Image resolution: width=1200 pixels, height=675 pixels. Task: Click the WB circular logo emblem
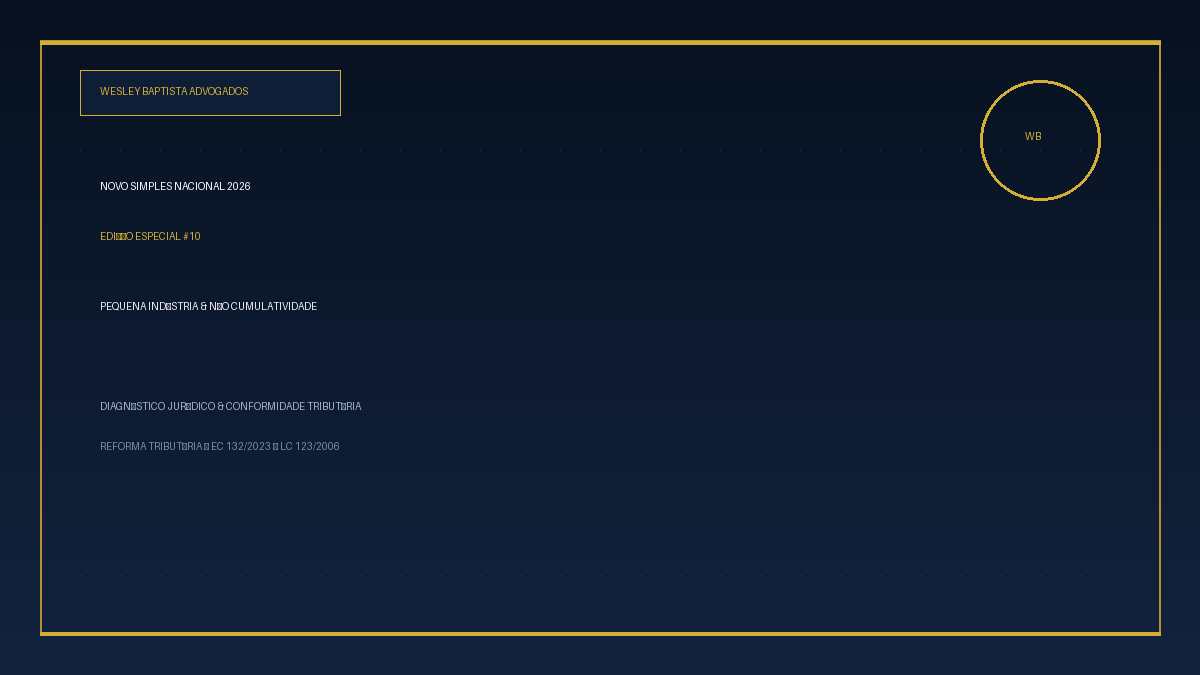click(1040, 140)
